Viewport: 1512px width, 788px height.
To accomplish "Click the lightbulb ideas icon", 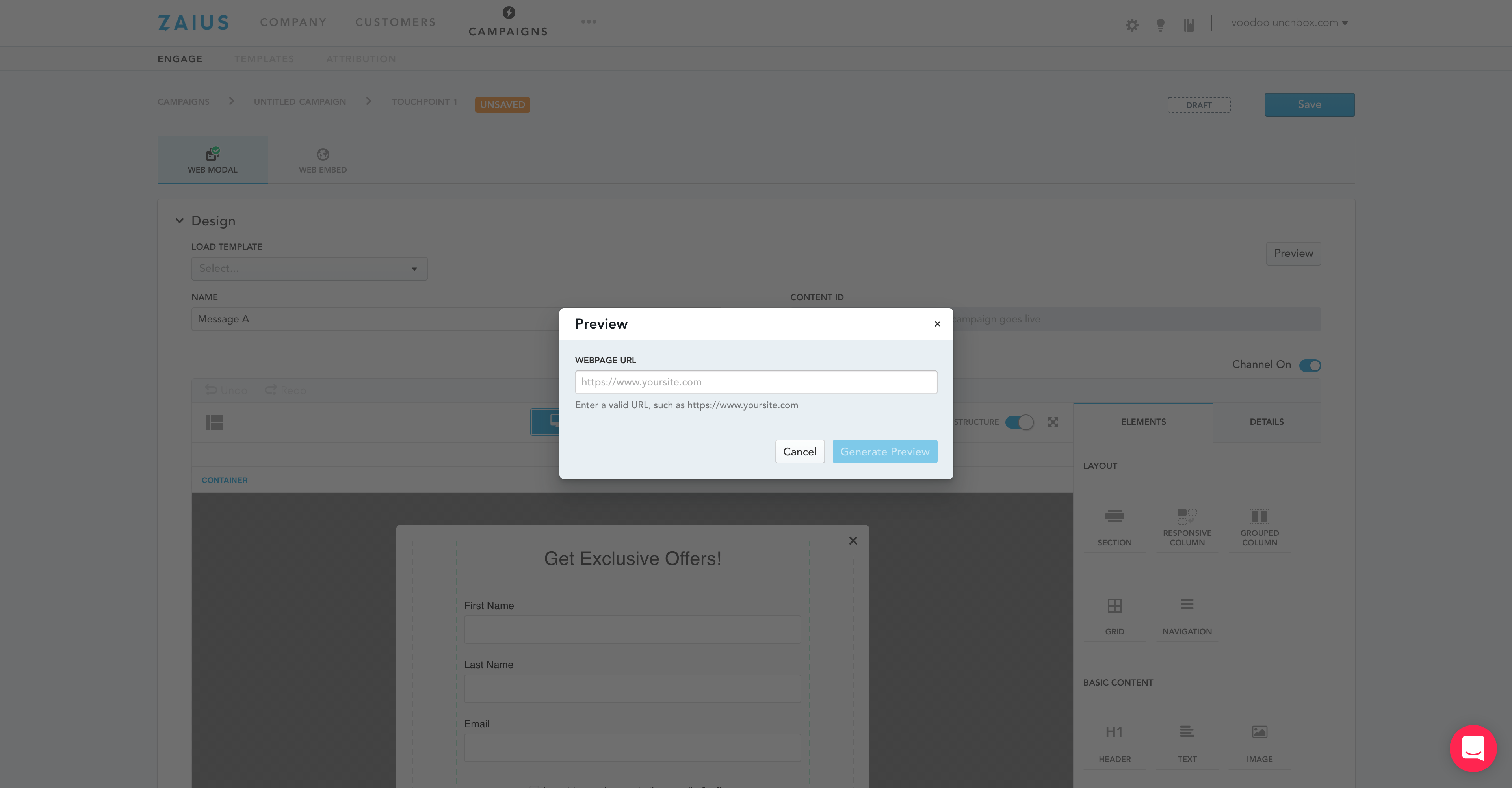I will point(1161,25).
